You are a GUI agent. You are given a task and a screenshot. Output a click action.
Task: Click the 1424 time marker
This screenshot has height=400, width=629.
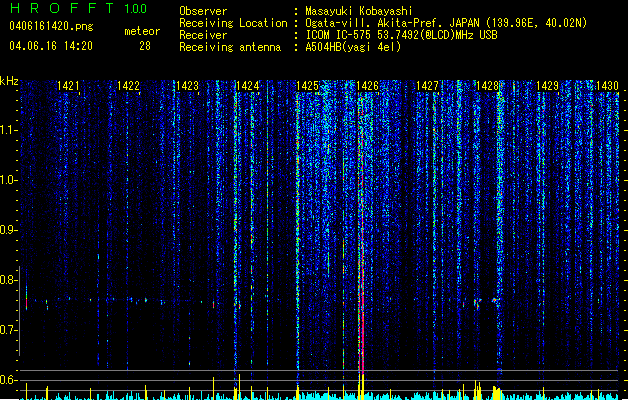click(248, 86)
